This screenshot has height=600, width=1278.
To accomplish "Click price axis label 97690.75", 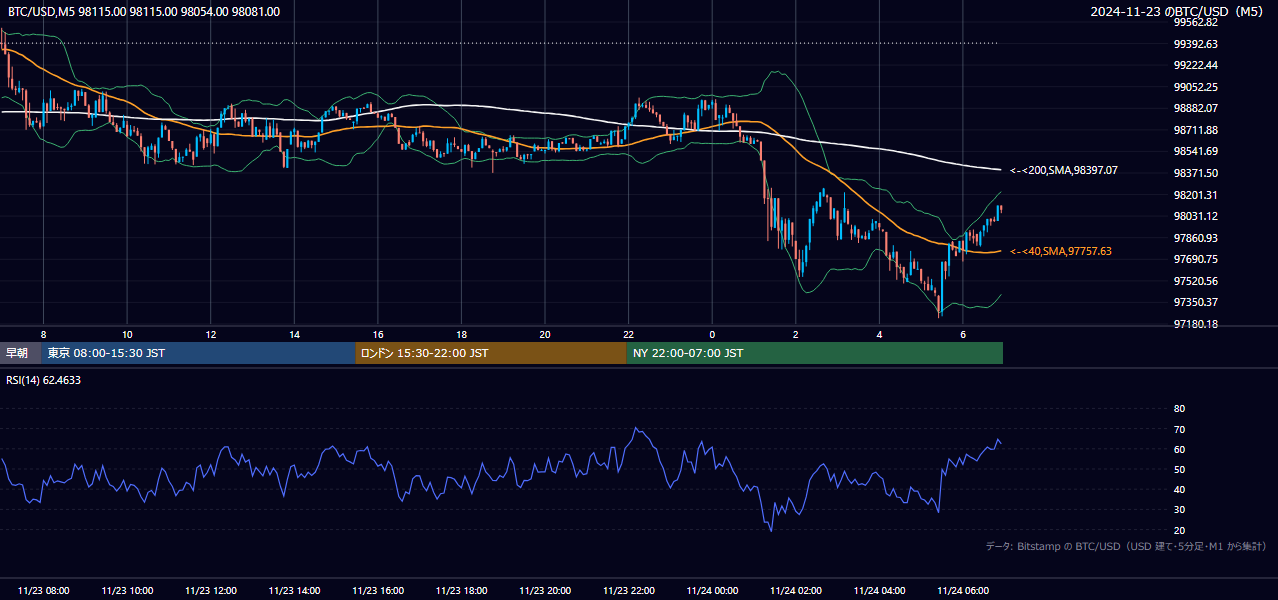I will [x=1196, y=259].
